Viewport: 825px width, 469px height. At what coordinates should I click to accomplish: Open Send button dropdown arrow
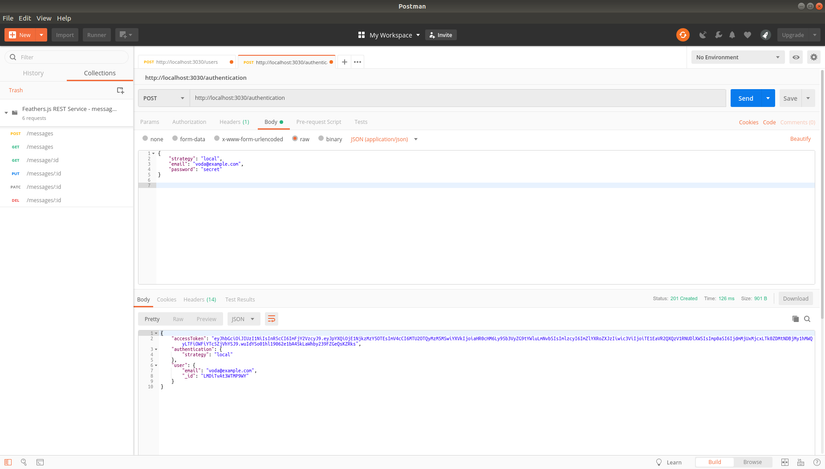coord(768,98)
